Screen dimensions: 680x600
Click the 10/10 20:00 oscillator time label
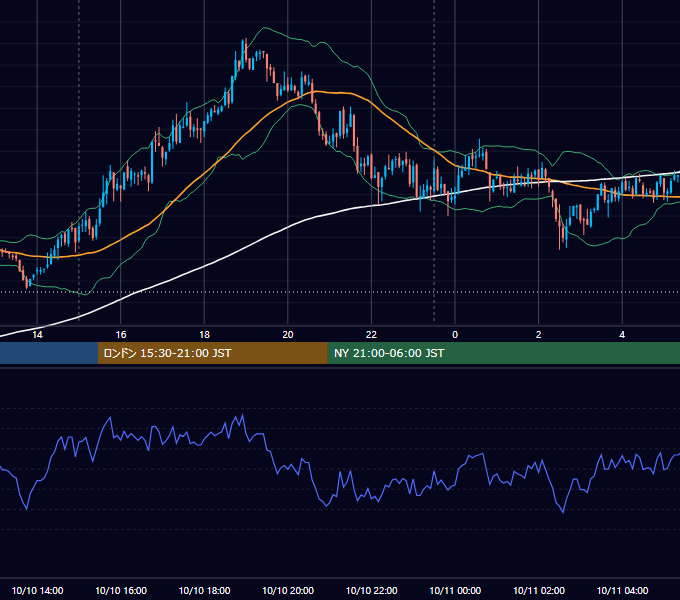click(x=288, y=590)
